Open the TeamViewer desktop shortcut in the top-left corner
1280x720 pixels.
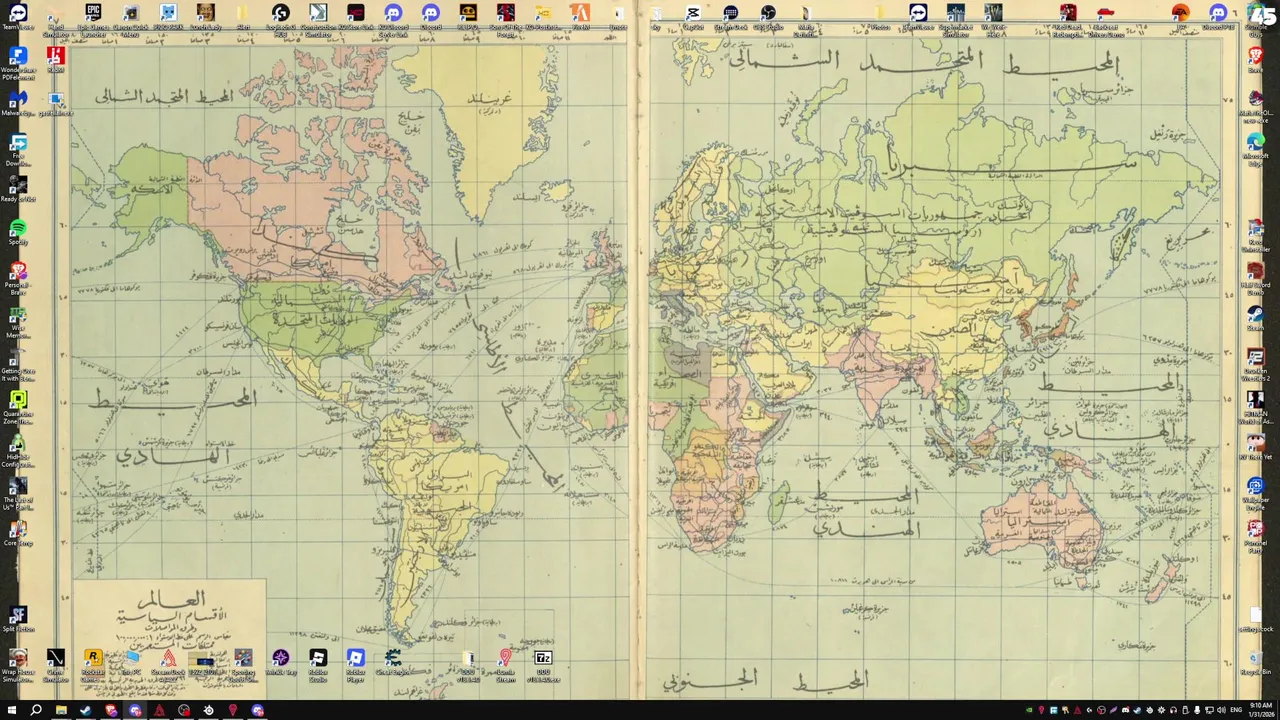pos(18,14)
